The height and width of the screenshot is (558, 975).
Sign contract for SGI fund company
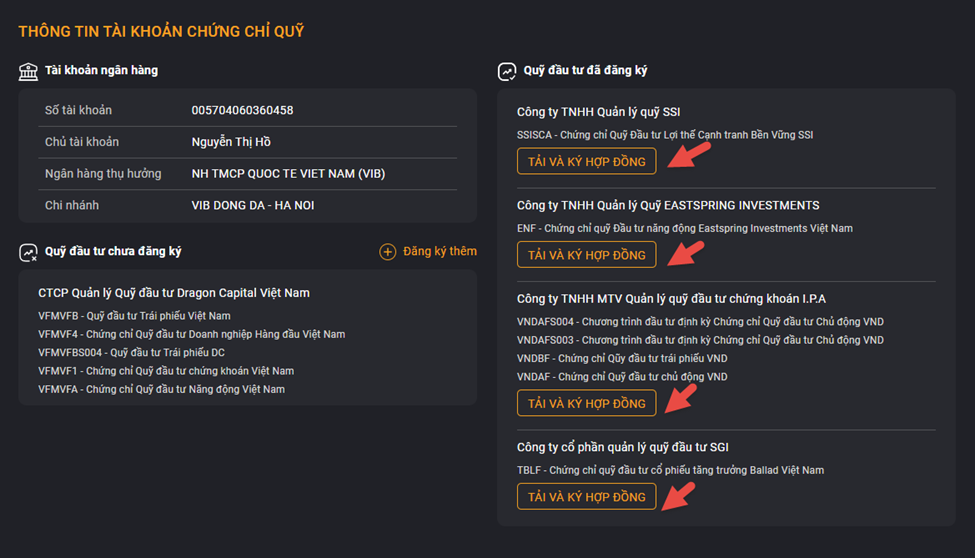pos(586,496)
